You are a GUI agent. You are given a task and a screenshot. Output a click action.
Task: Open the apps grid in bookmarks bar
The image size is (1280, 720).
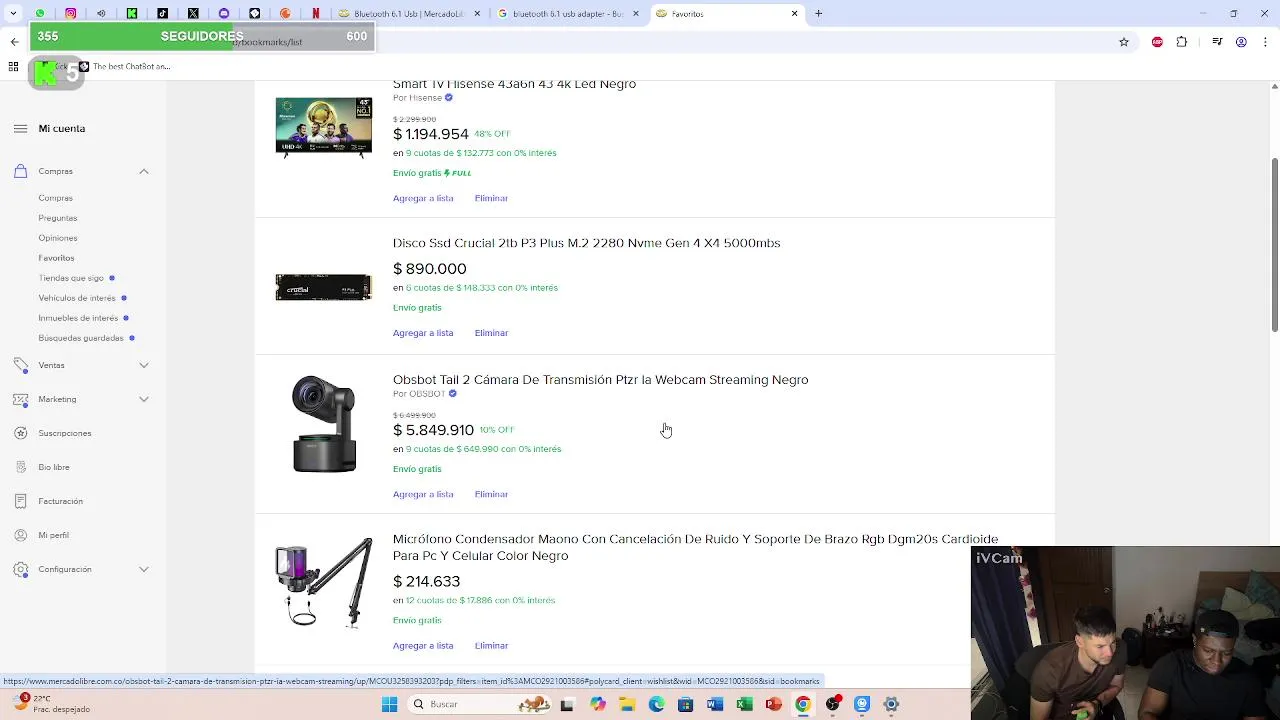(13, 66)
